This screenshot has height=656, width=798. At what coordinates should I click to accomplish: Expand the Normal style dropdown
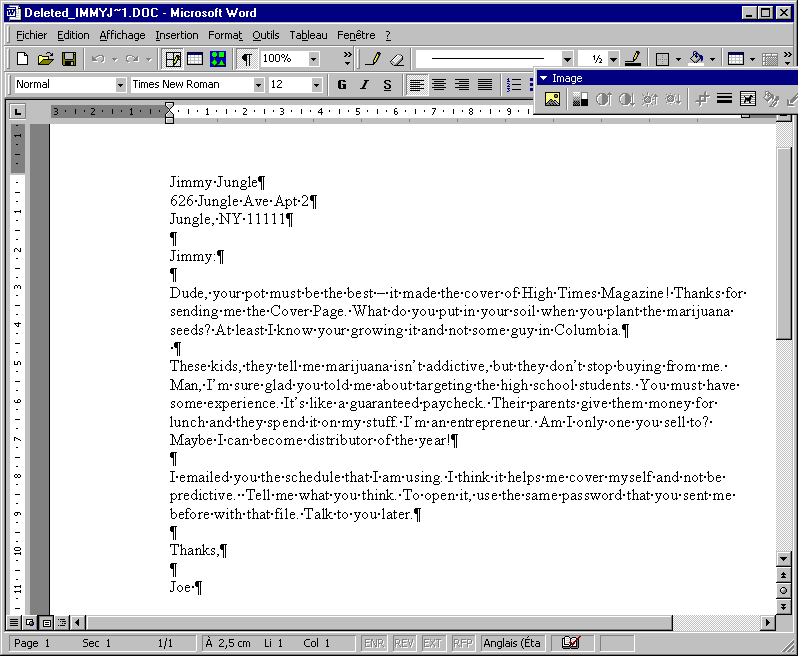coord(120,85)
